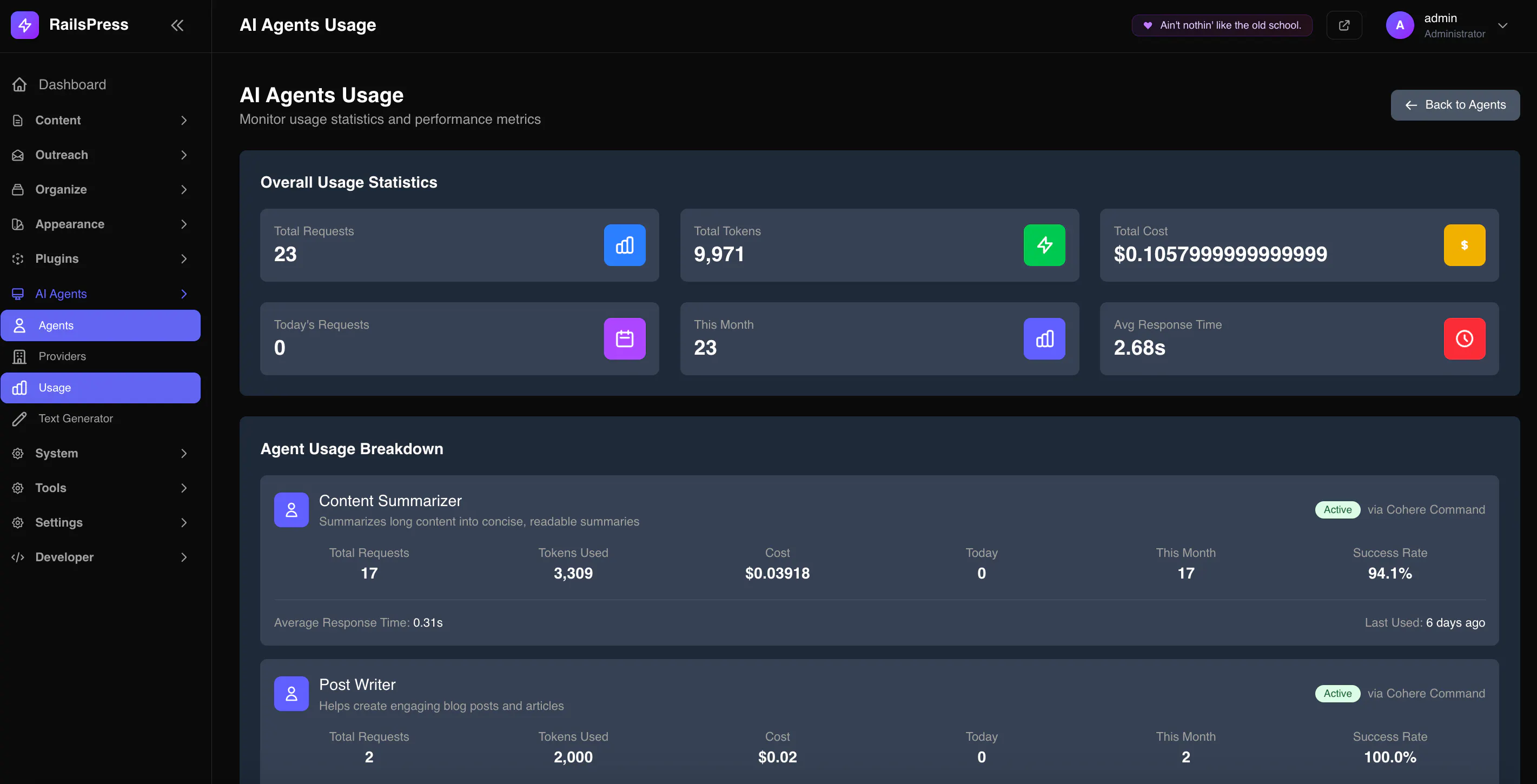Click Content Summarizer success rate 94.1%
The image size is (1537, 784).
click(1389, 574)
